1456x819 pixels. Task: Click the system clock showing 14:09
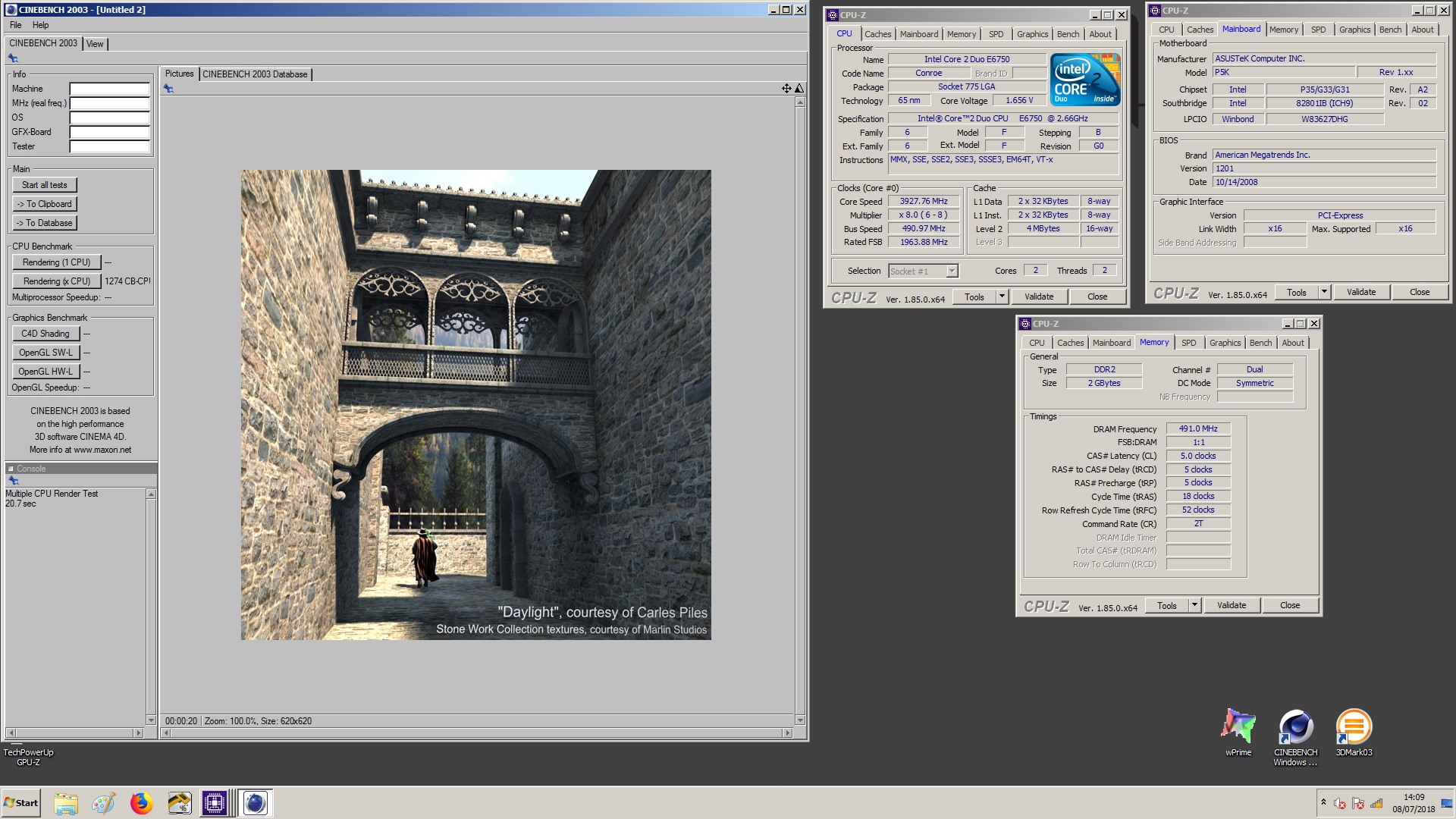[x=1414, y=797]
